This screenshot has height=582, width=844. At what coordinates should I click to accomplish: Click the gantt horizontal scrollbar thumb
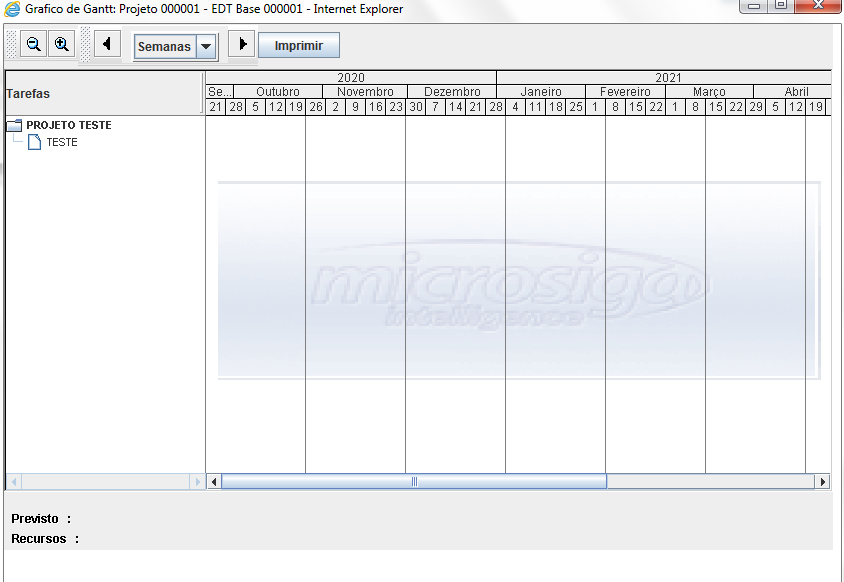point(414,481)
